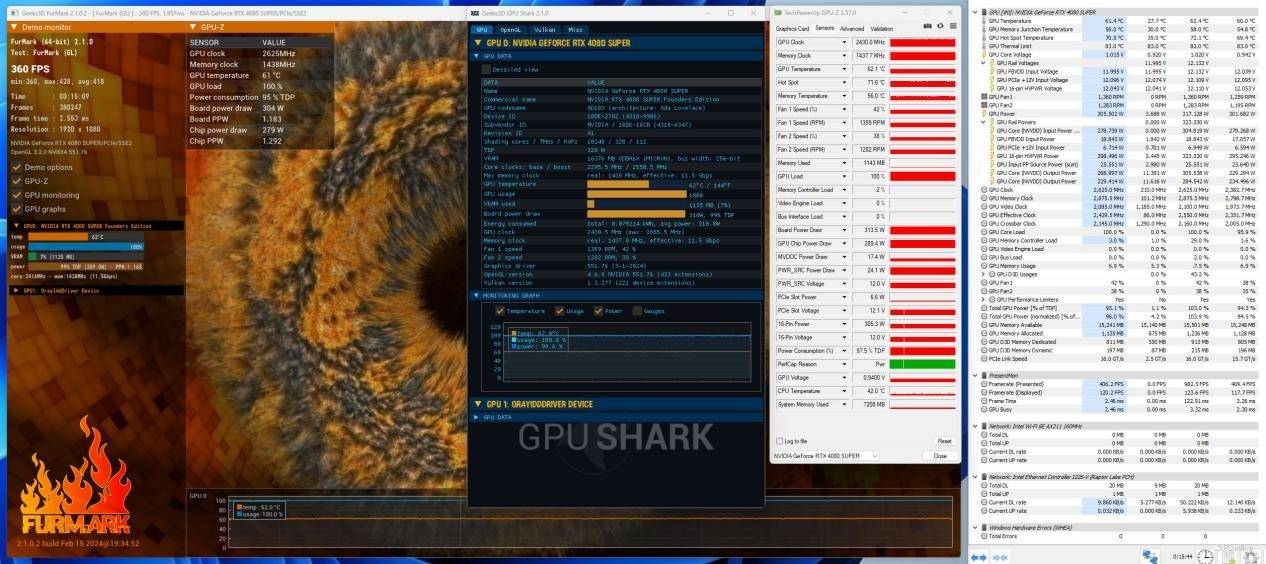The height and width of the screenshot is (564, 1266).
Task: Click GPU-Z refresh icon
Action: [940, 27]
